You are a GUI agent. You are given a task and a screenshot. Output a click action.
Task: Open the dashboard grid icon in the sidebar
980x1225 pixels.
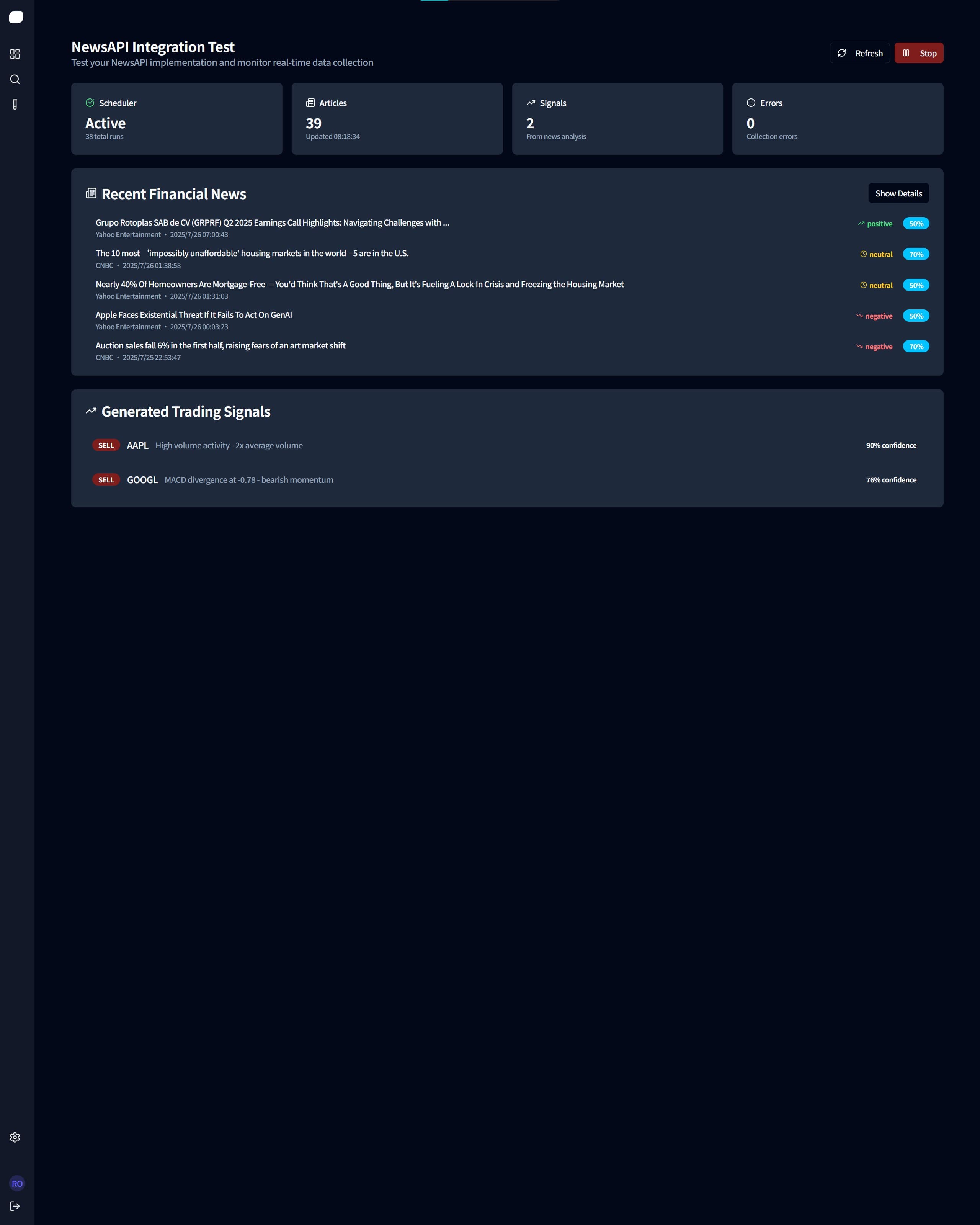tap(15, 54)
